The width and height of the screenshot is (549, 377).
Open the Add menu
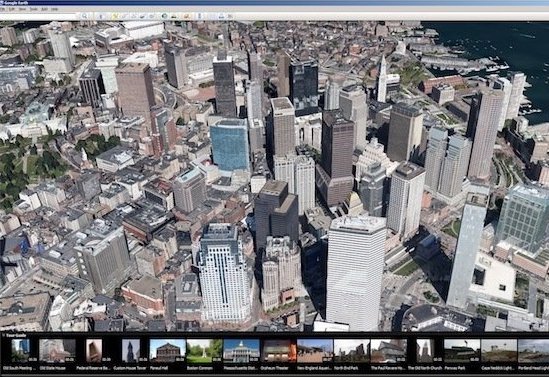click(x=44, y=9)
